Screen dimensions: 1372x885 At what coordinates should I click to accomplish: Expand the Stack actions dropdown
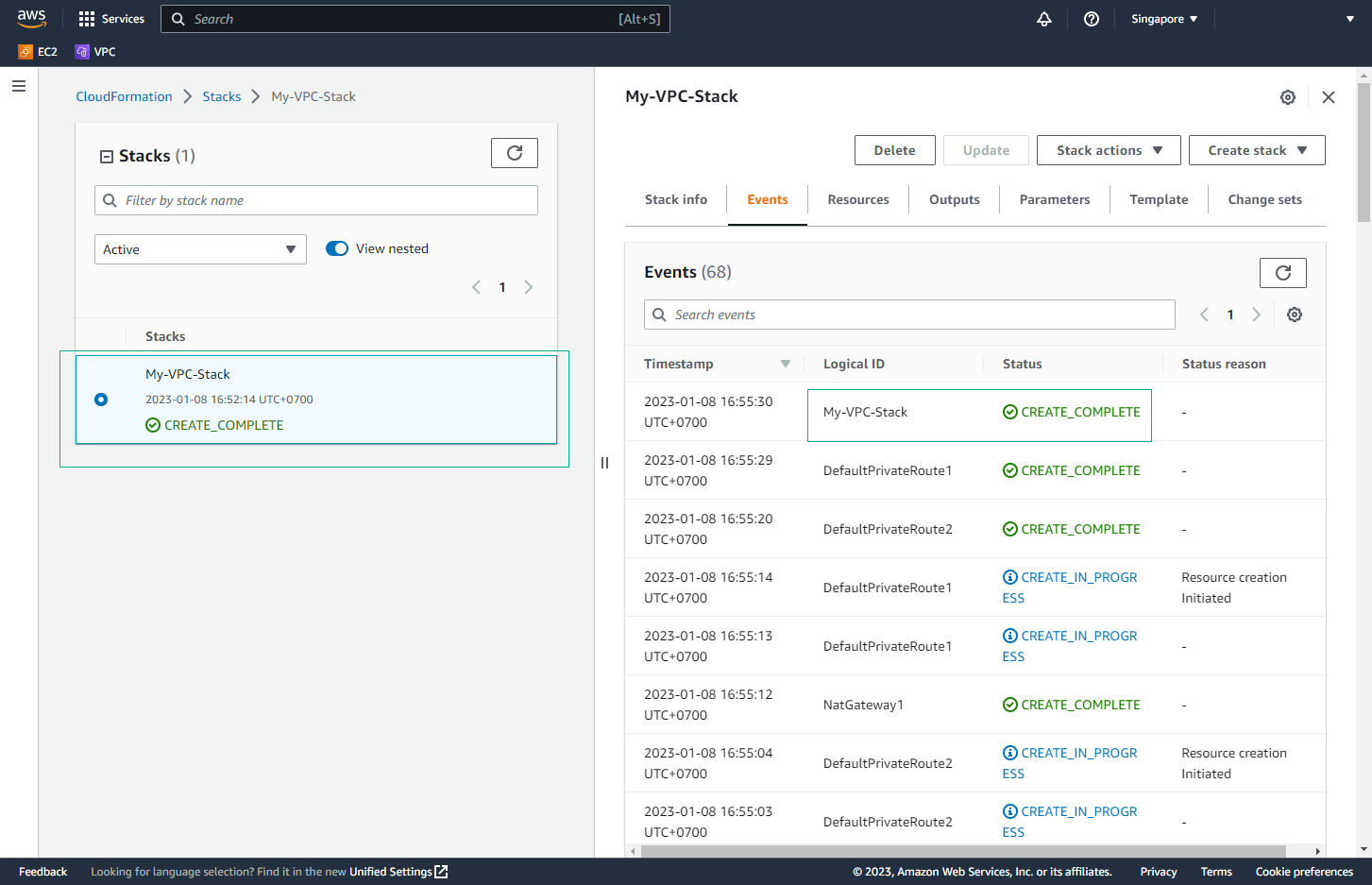click(1109, 150)
